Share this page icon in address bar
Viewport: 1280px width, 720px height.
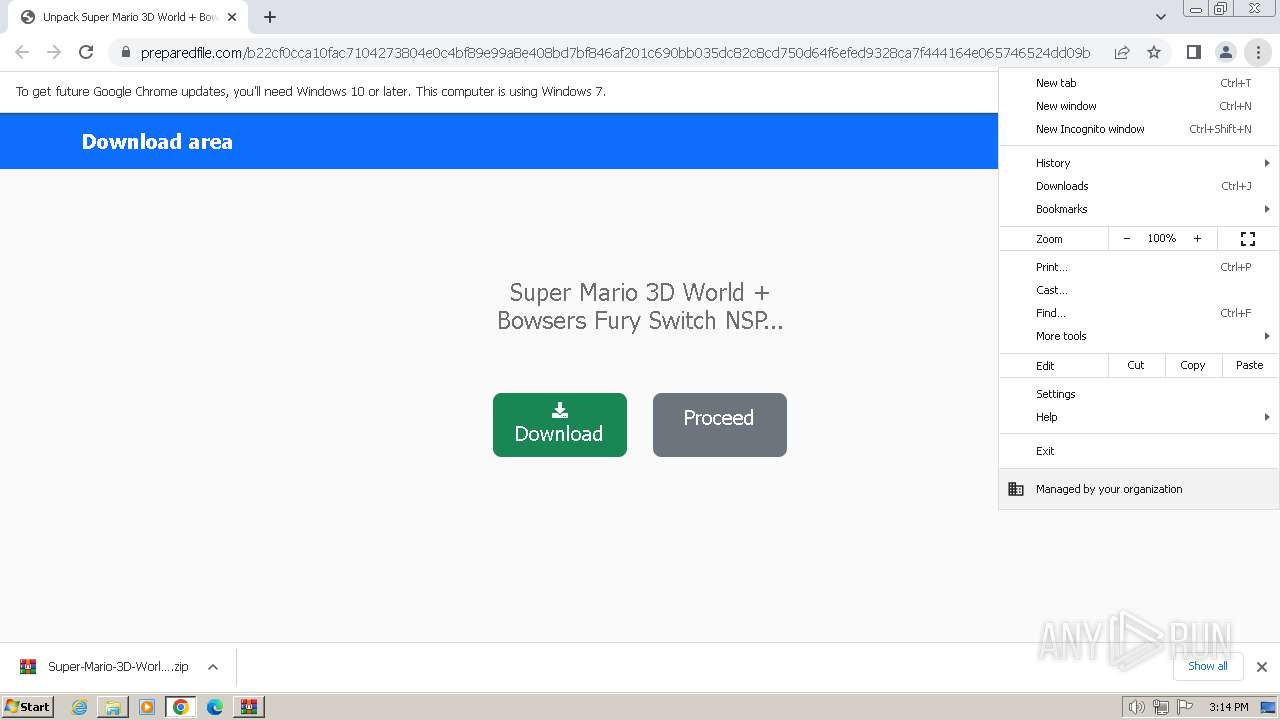coord(1122,52)
